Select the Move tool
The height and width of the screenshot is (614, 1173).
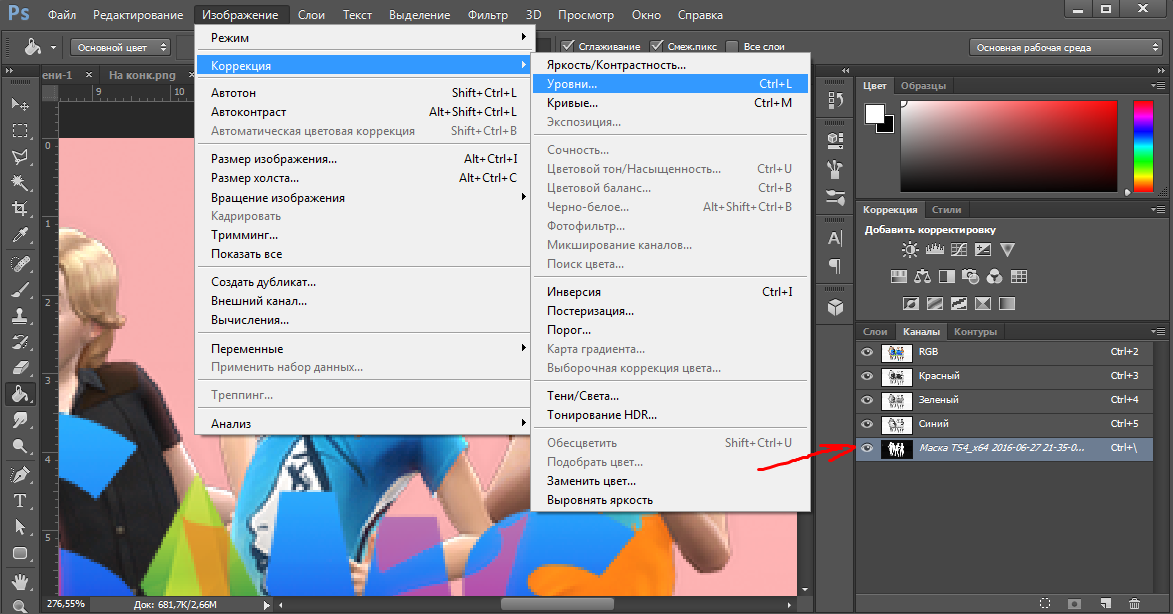point(20,104)
